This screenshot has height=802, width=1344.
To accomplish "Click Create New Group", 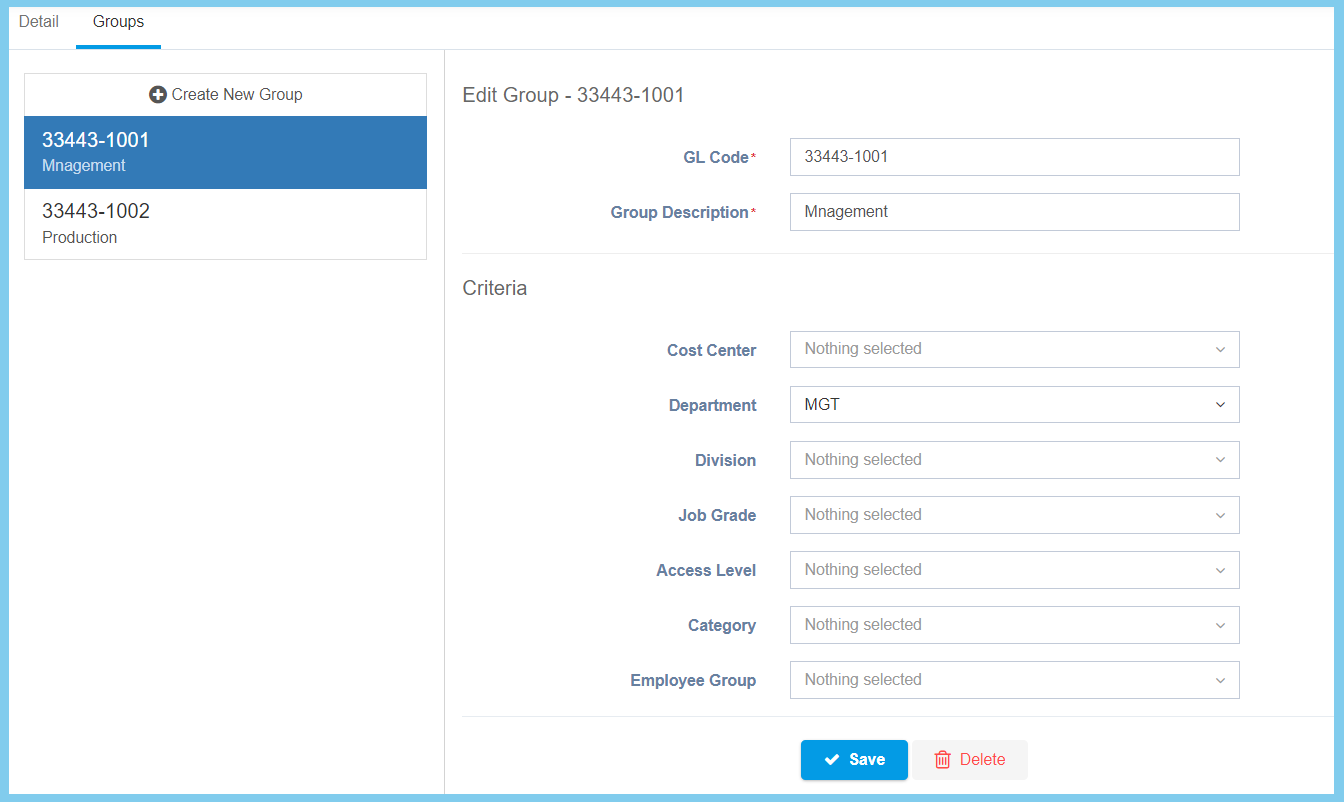I will [226, 95].
